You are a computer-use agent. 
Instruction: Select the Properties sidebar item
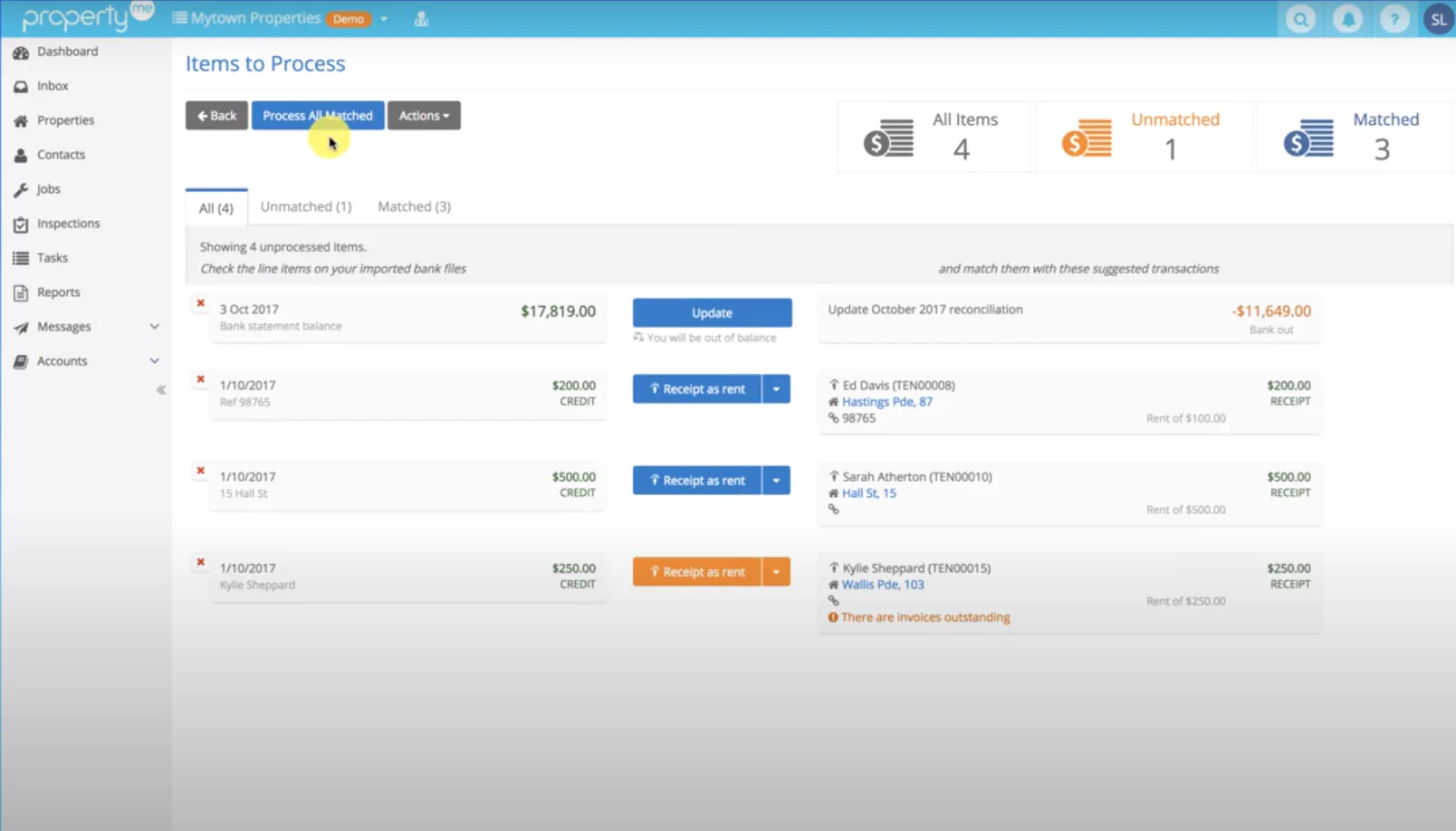point(65,120)
